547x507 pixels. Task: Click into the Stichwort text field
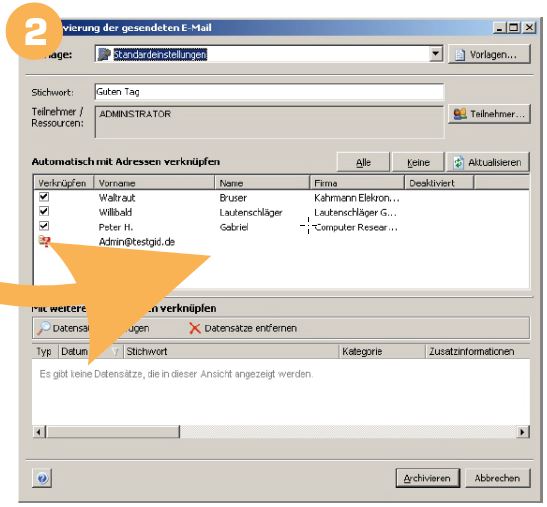coord(269,92)
